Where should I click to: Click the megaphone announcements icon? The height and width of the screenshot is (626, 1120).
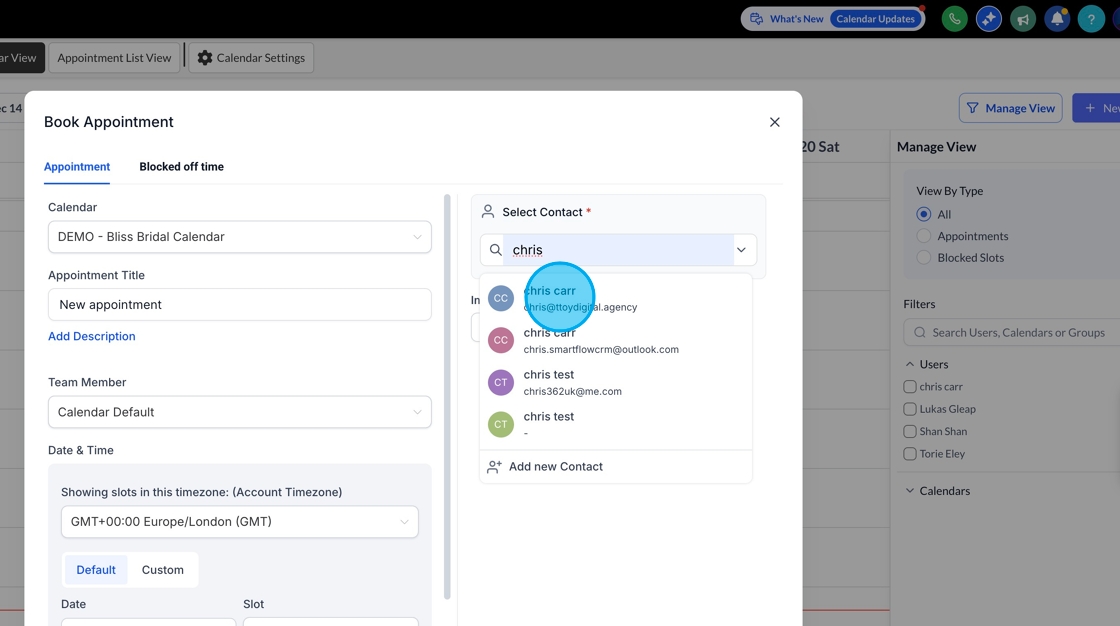pyautogui.click(x=1023, y=19)
